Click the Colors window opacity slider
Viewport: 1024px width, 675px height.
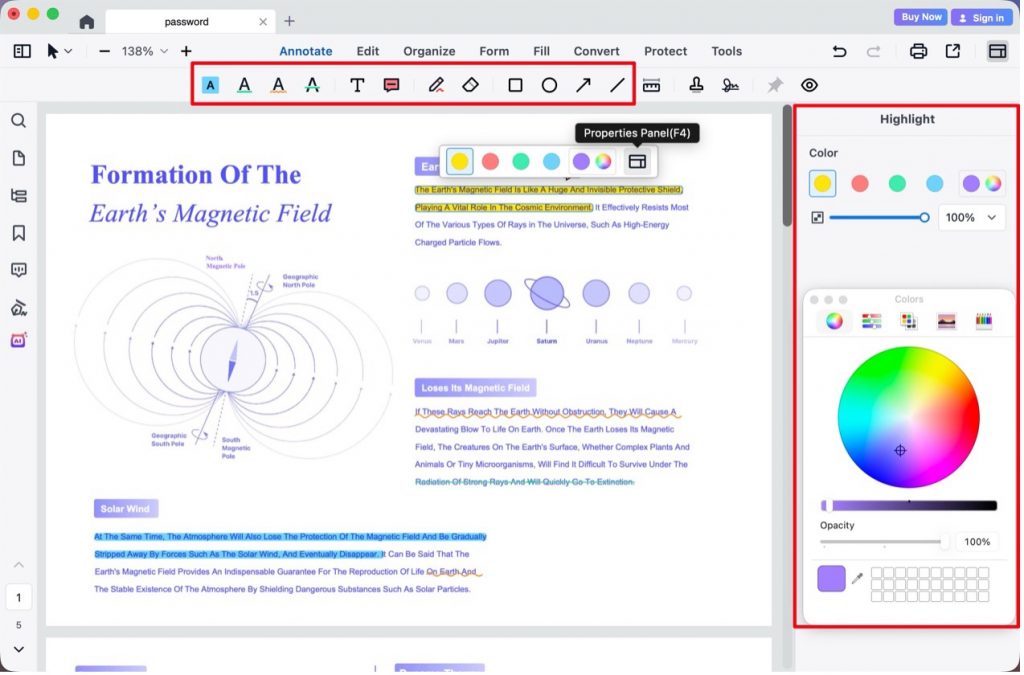(x=885, y=542)
